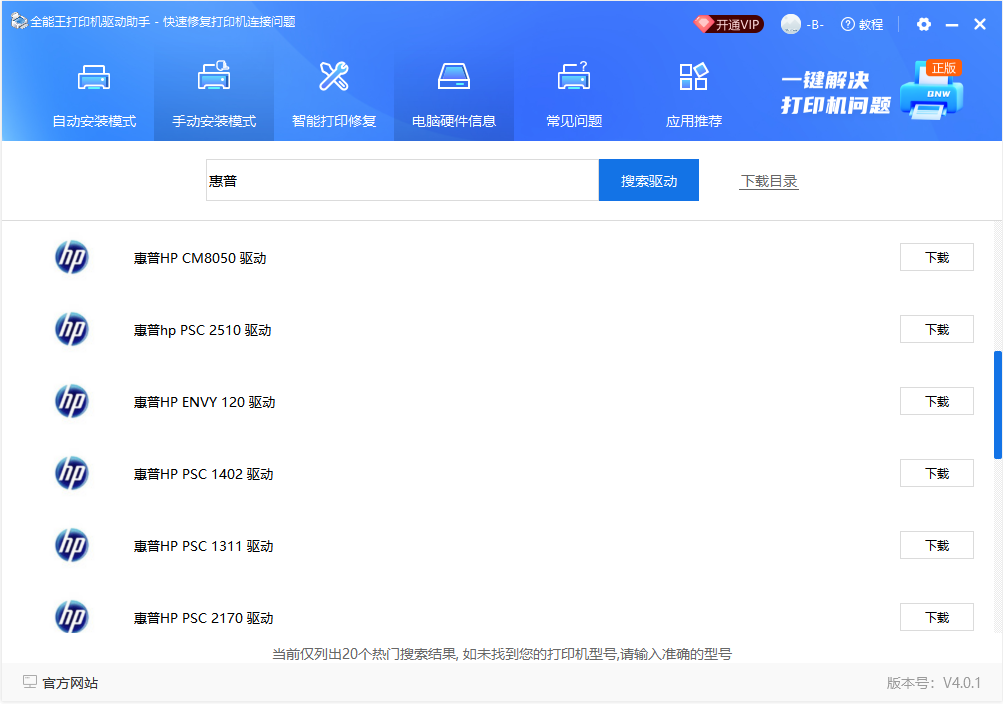Select the 惠普HP PSC 1402 驱动 text
This screenshot has height=704, width=1003.
(x=203, y=474)
